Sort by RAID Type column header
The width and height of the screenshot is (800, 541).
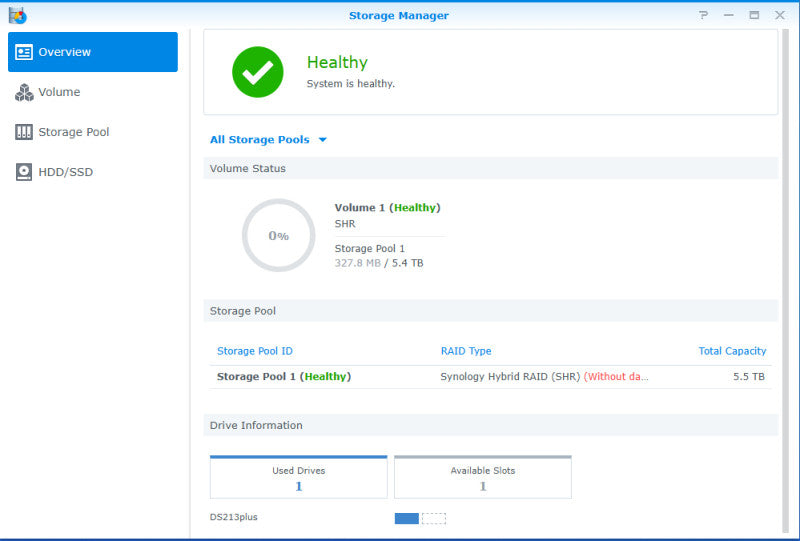click(x=466, y=351)
